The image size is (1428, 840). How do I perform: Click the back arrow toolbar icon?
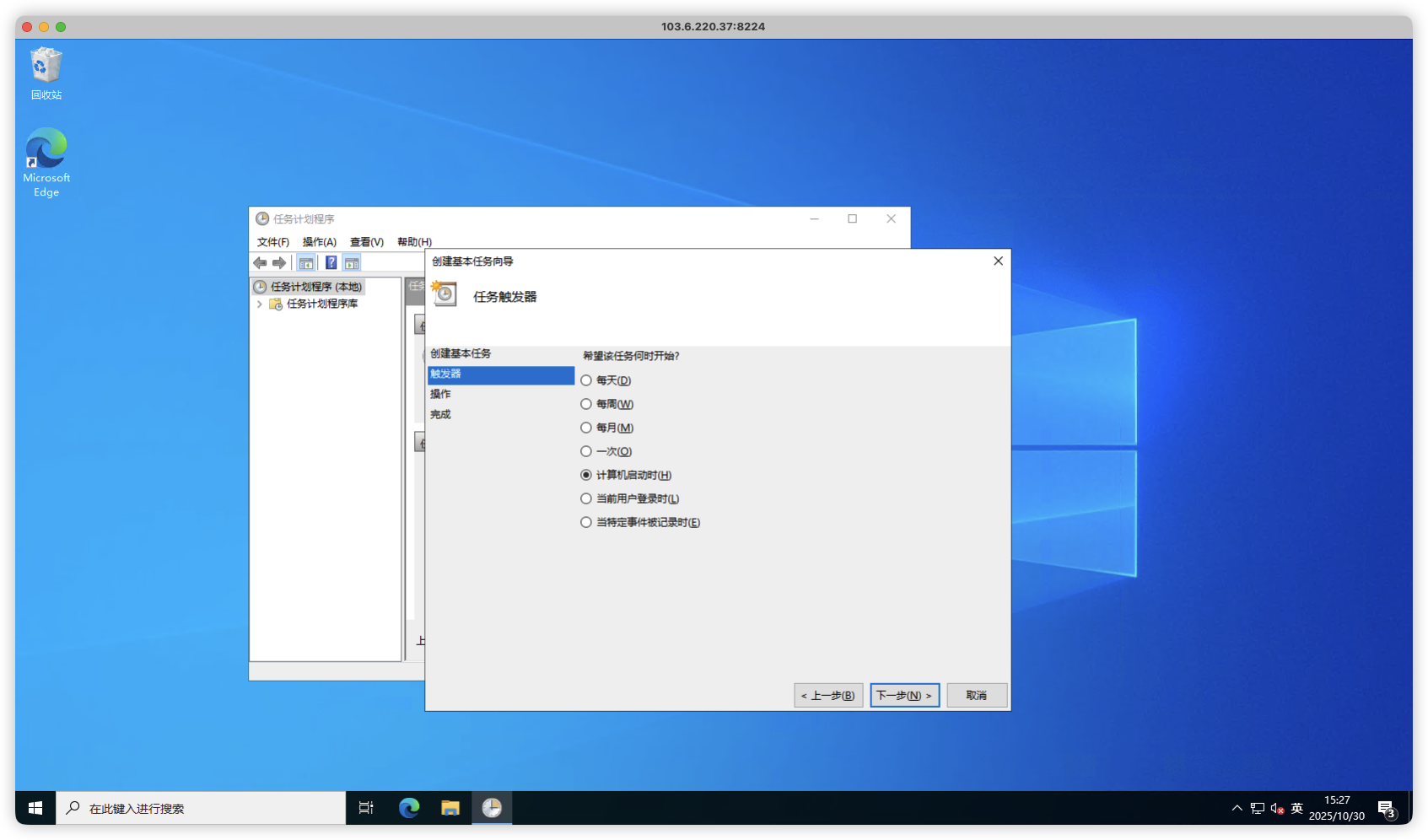[260, 263]
